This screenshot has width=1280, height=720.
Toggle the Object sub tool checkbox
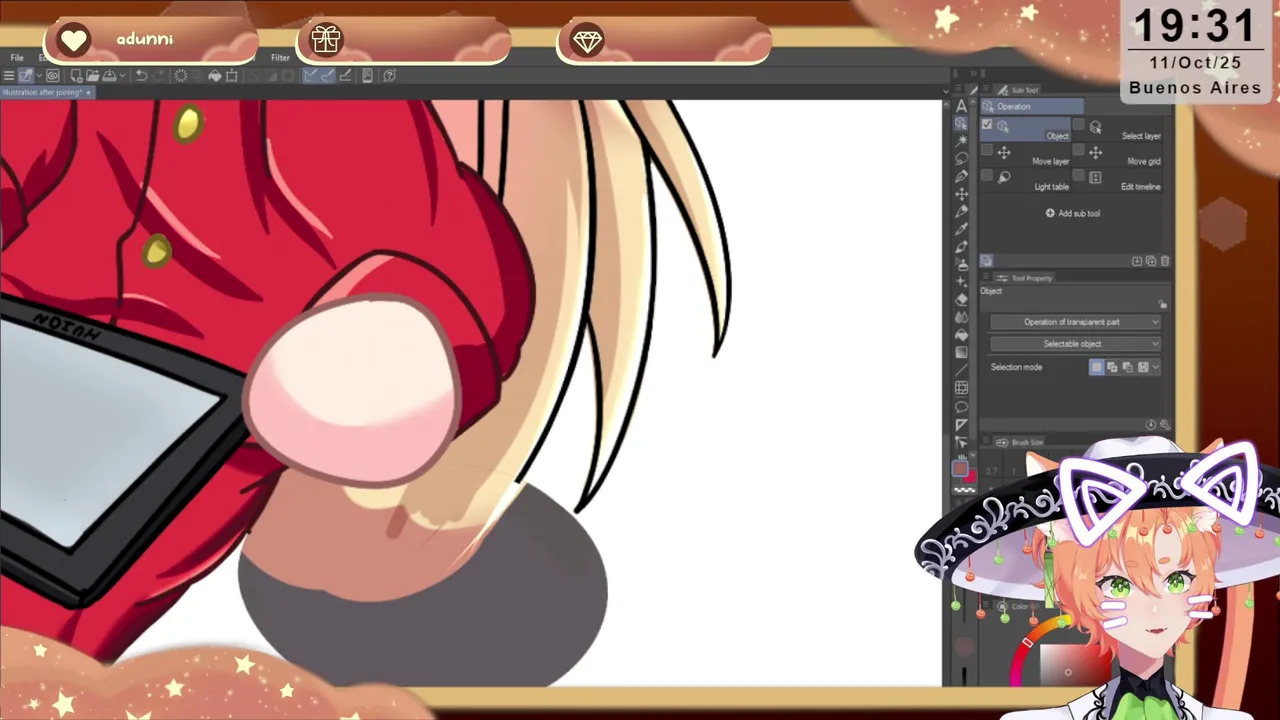(x=987, y=124)
